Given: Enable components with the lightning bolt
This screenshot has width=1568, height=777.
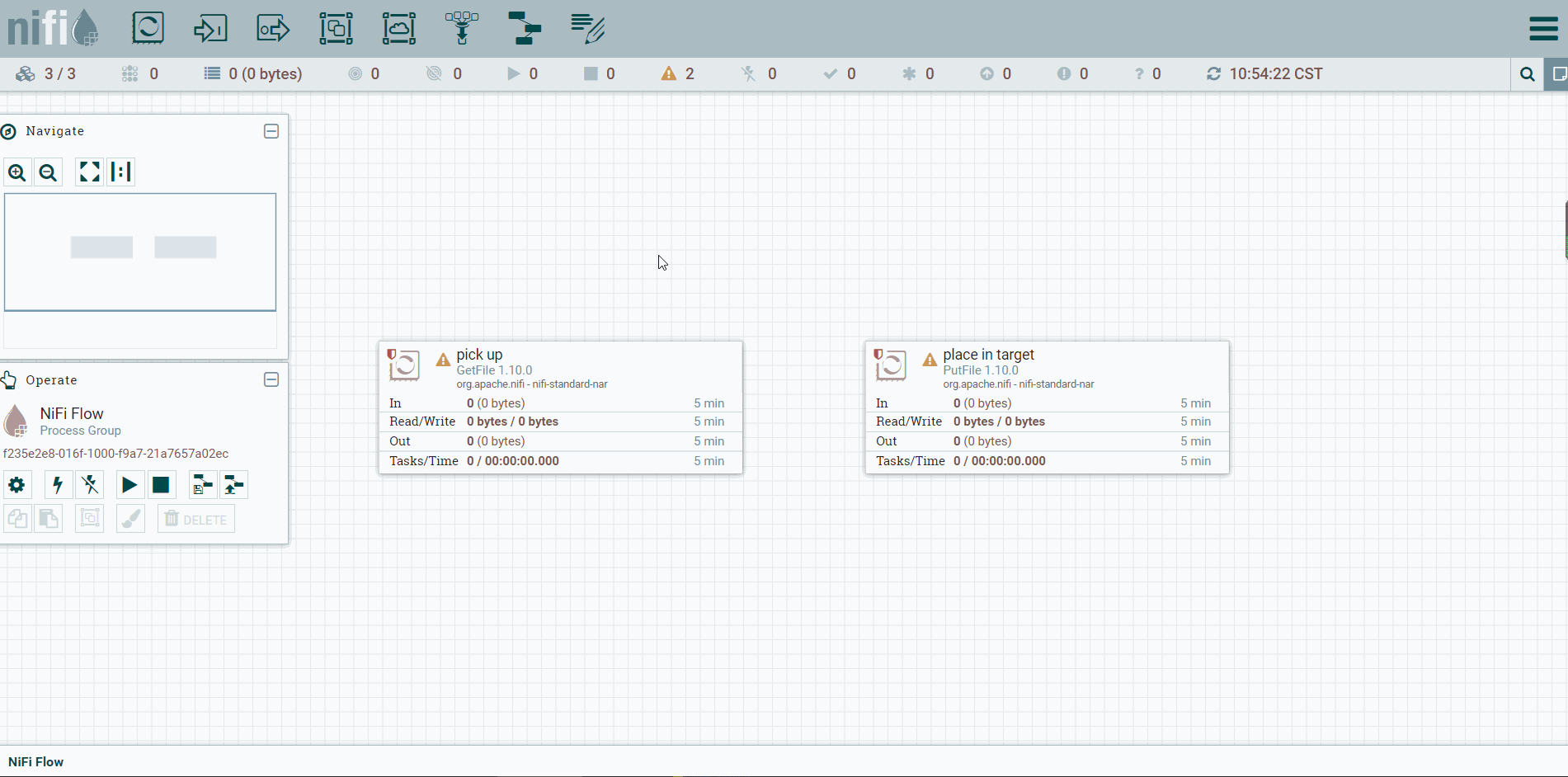Looking at the screenshot, I should 58,485.
